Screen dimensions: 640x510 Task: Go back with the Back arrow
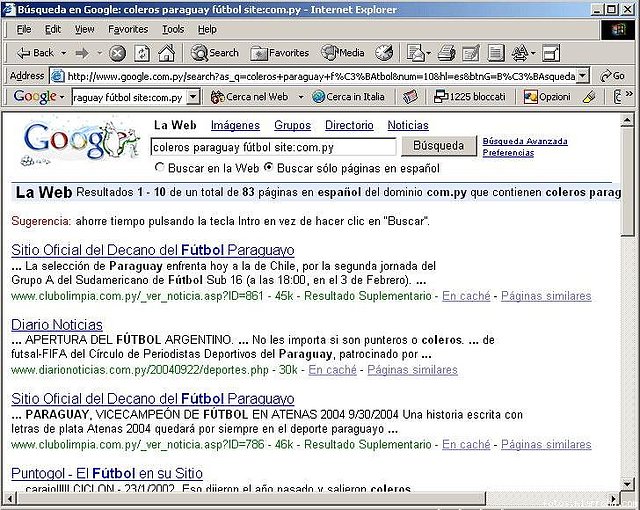tap(35, 53)
